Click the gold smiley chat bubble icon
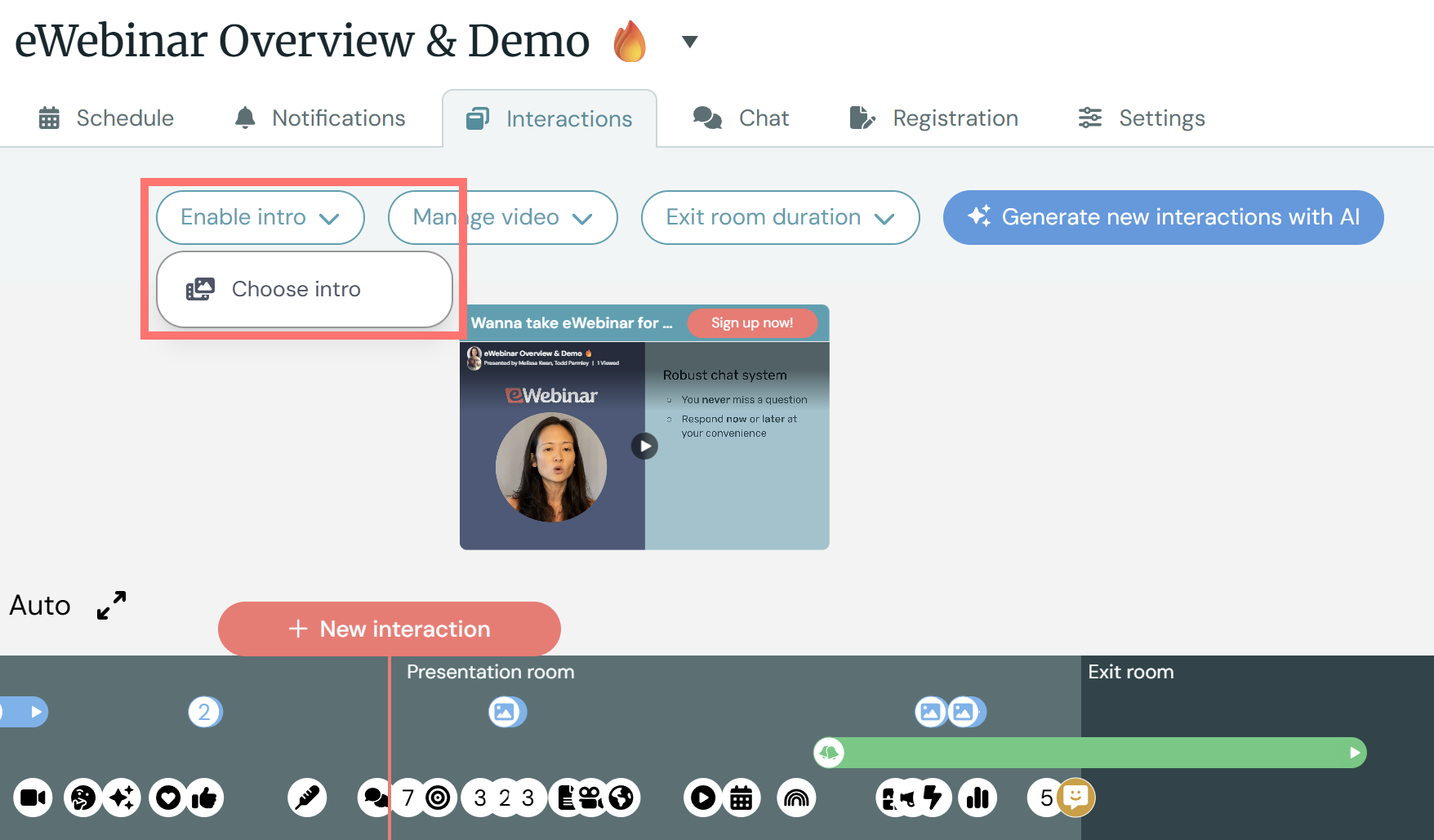This screenshot has width=1434, height=840. coord(1076,798)
